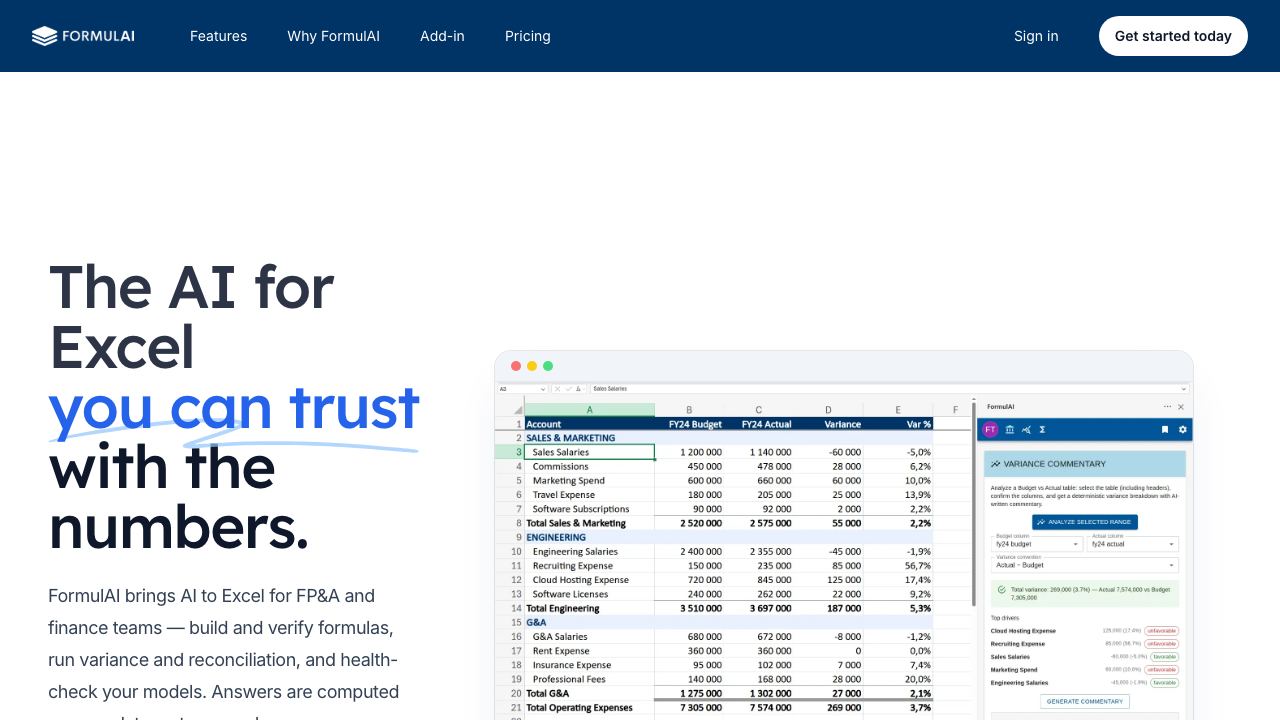Screen dimensions: 1280x720
Task: Click the variance chart icon in add-in toolbar
Action: click(1026, 429)
